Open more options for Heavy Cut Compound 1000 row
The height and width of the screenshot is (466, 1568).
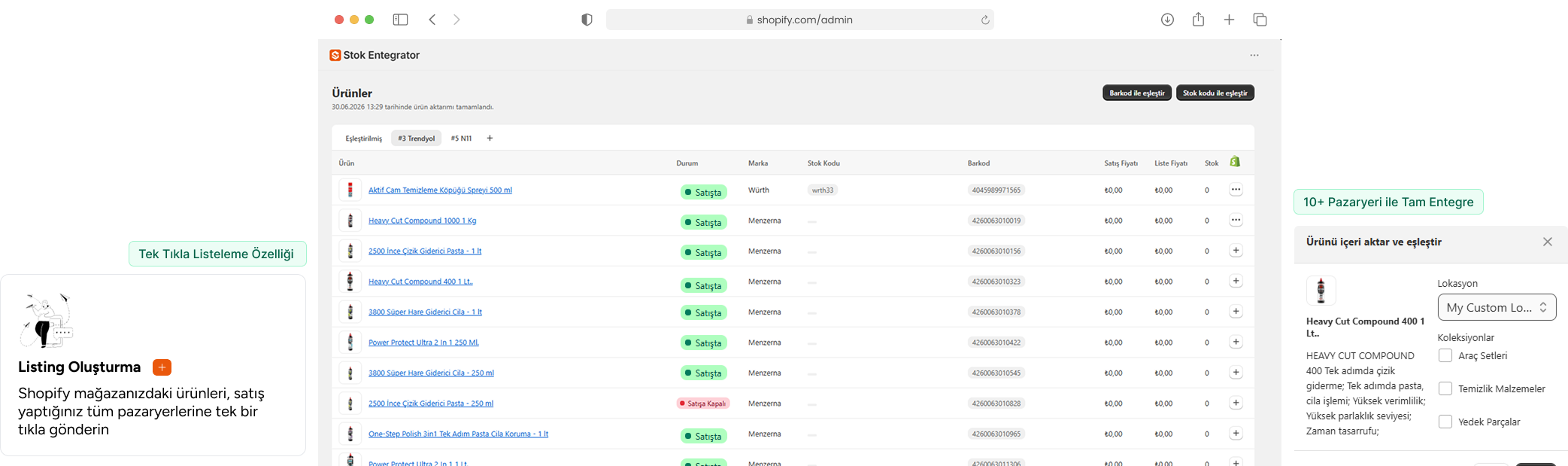coord(1236,220)
